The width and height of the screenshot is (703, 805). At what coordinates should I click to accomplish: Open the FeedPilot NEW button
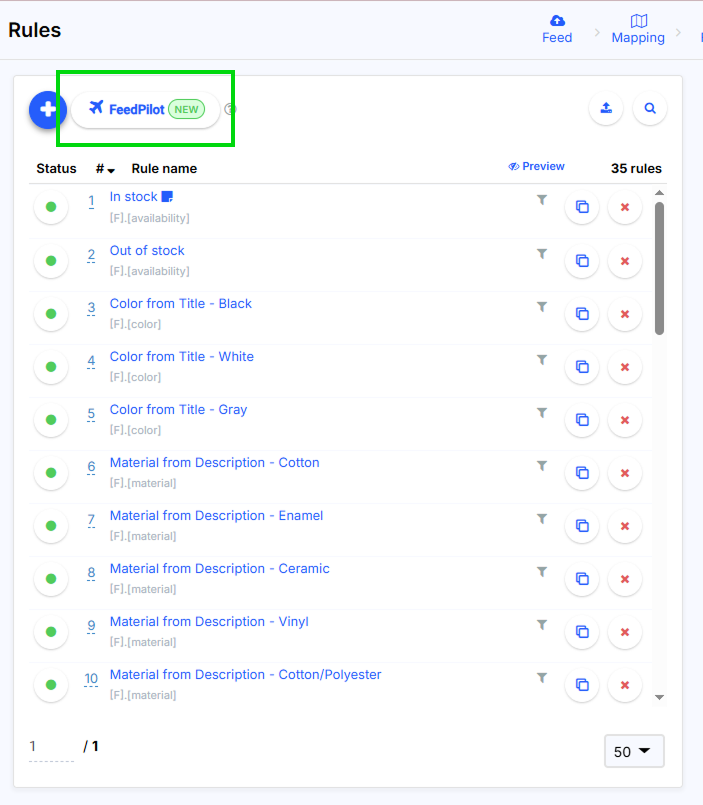point(145,109)
